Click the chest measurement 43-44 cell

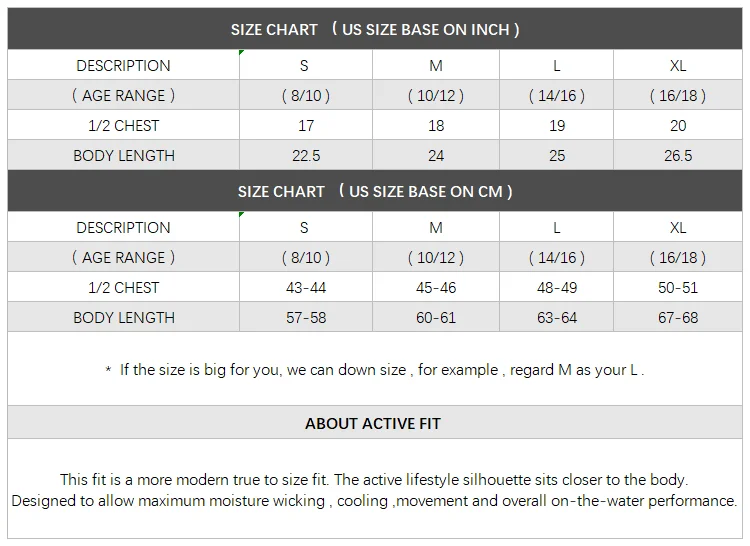(x=306, y=288)
